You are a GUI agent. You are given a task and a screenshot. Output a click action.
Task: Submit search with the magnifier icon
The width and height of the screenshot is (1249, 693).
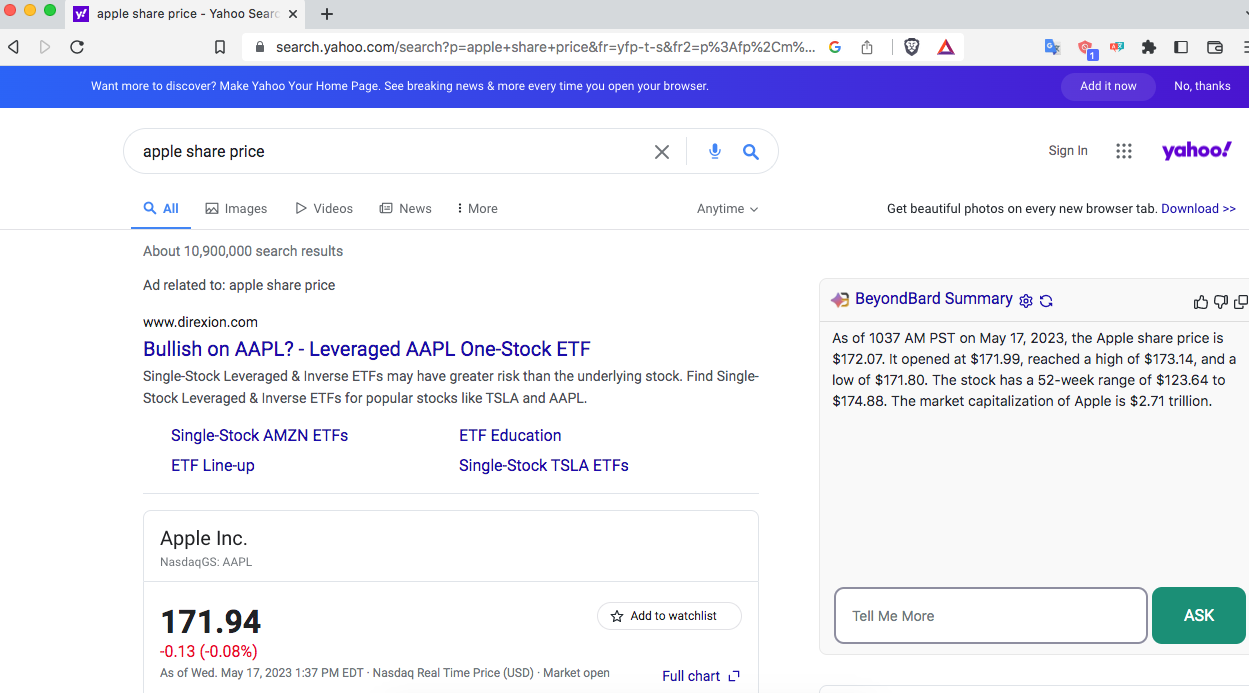pyautogui.click(x=751, y=152)
